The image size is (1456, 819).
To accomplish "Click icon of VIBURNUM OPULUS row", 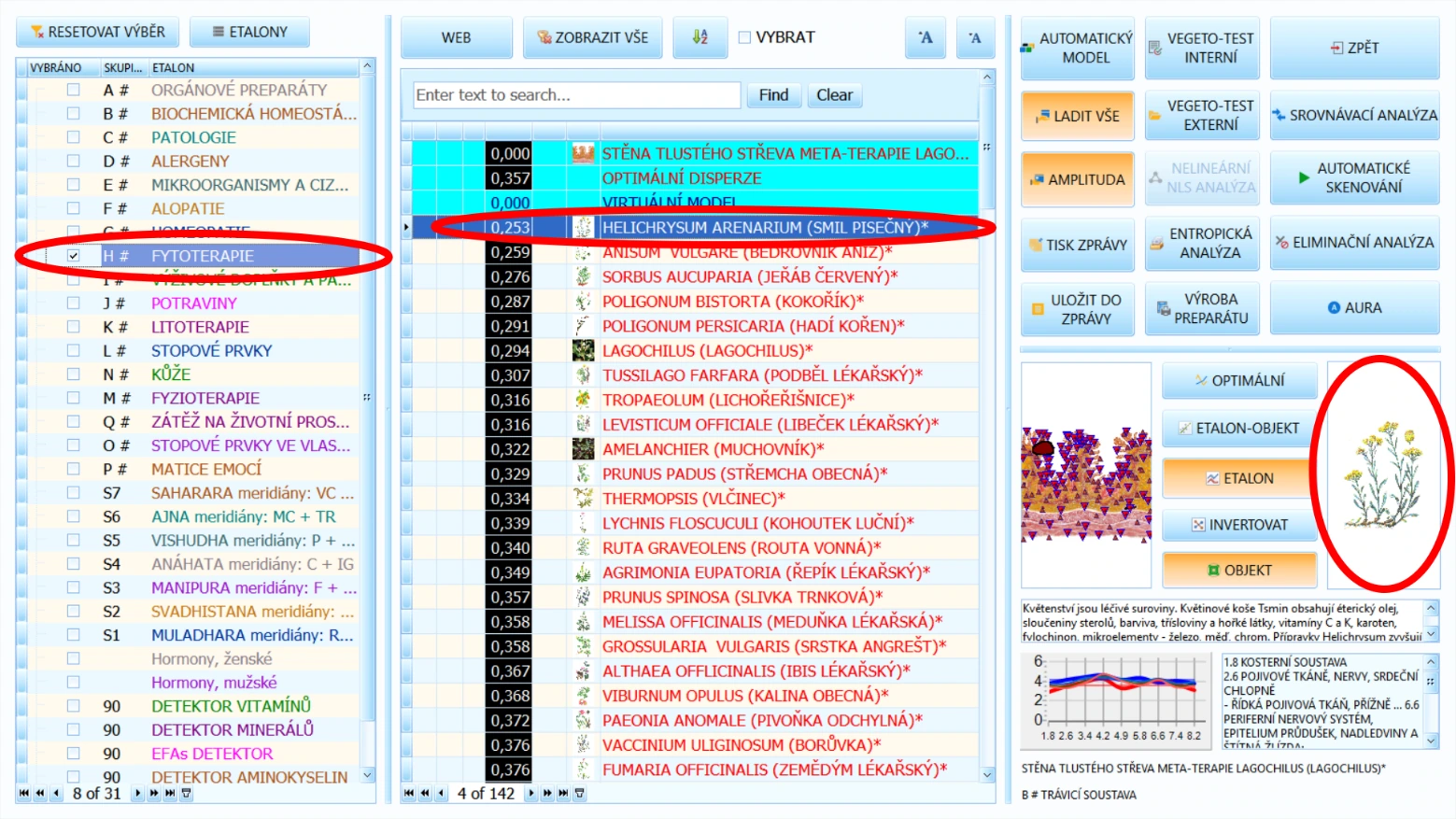I will [583, 696].
